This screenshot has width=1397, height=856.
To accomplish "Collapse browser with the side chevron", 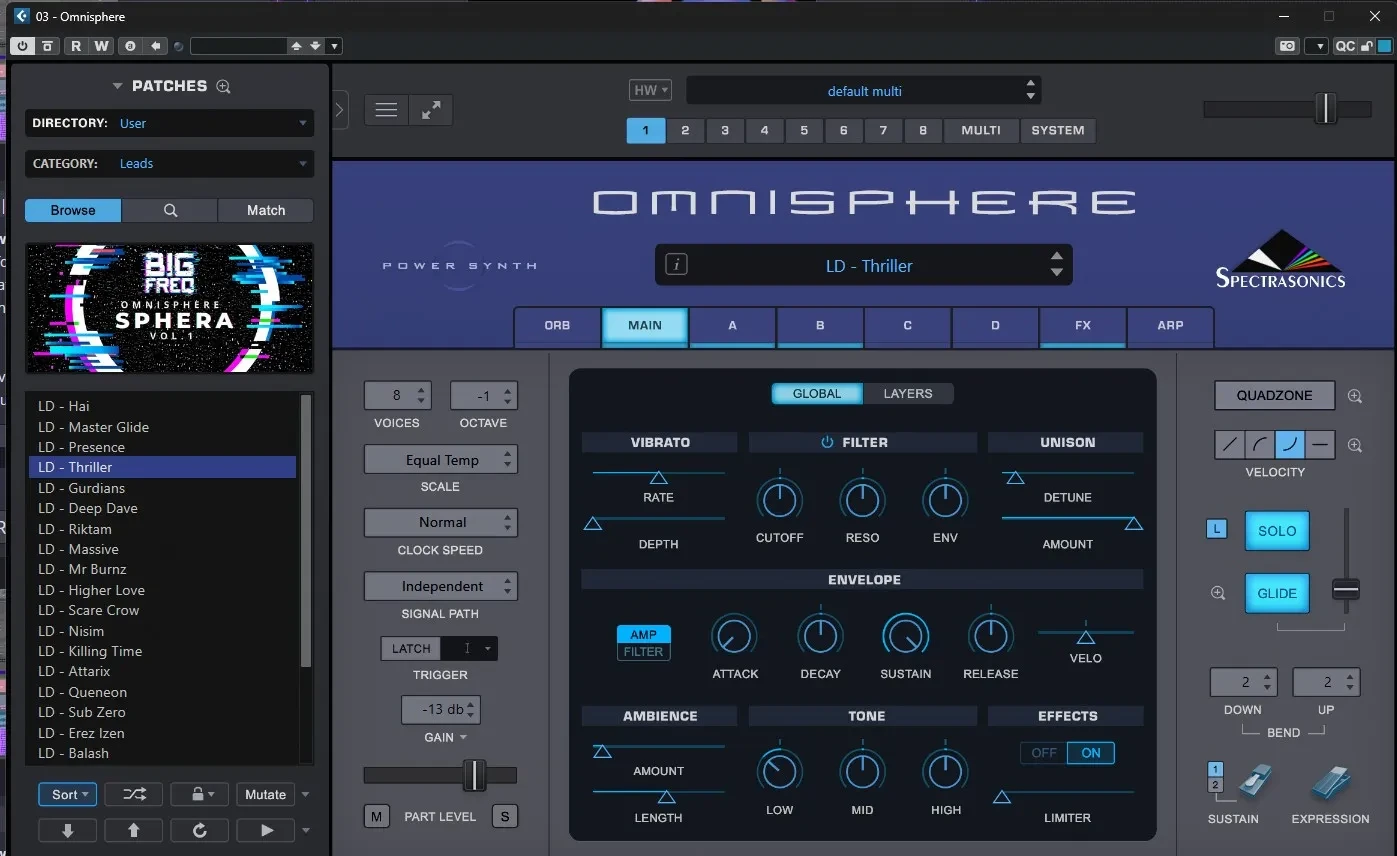I will coord(340,110).
